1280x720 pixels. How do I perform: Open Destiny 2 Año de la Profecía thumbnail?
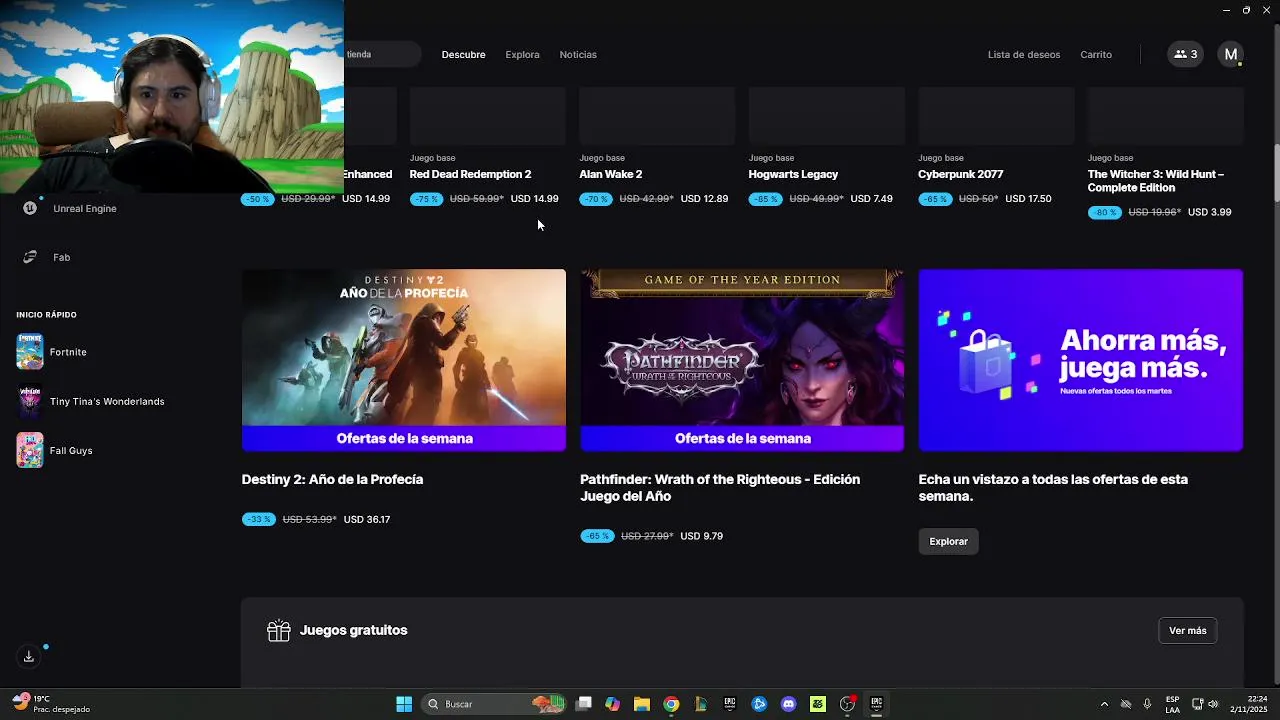click(404, 360)
